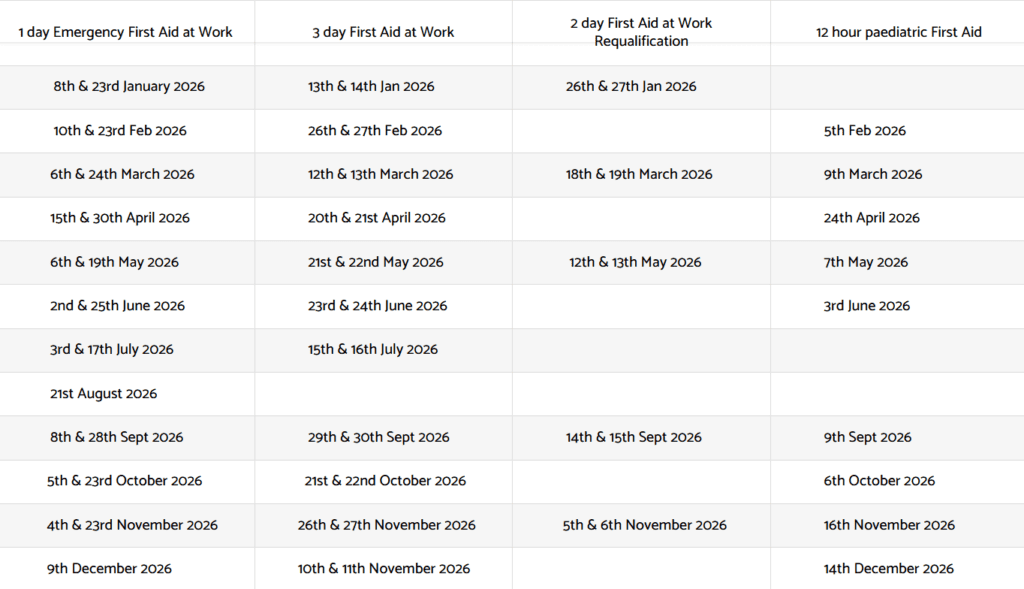The image size is (1024, 589).
Task: Select the '18th & 19th March 2026' cell
Action: (x=639, y=174)
